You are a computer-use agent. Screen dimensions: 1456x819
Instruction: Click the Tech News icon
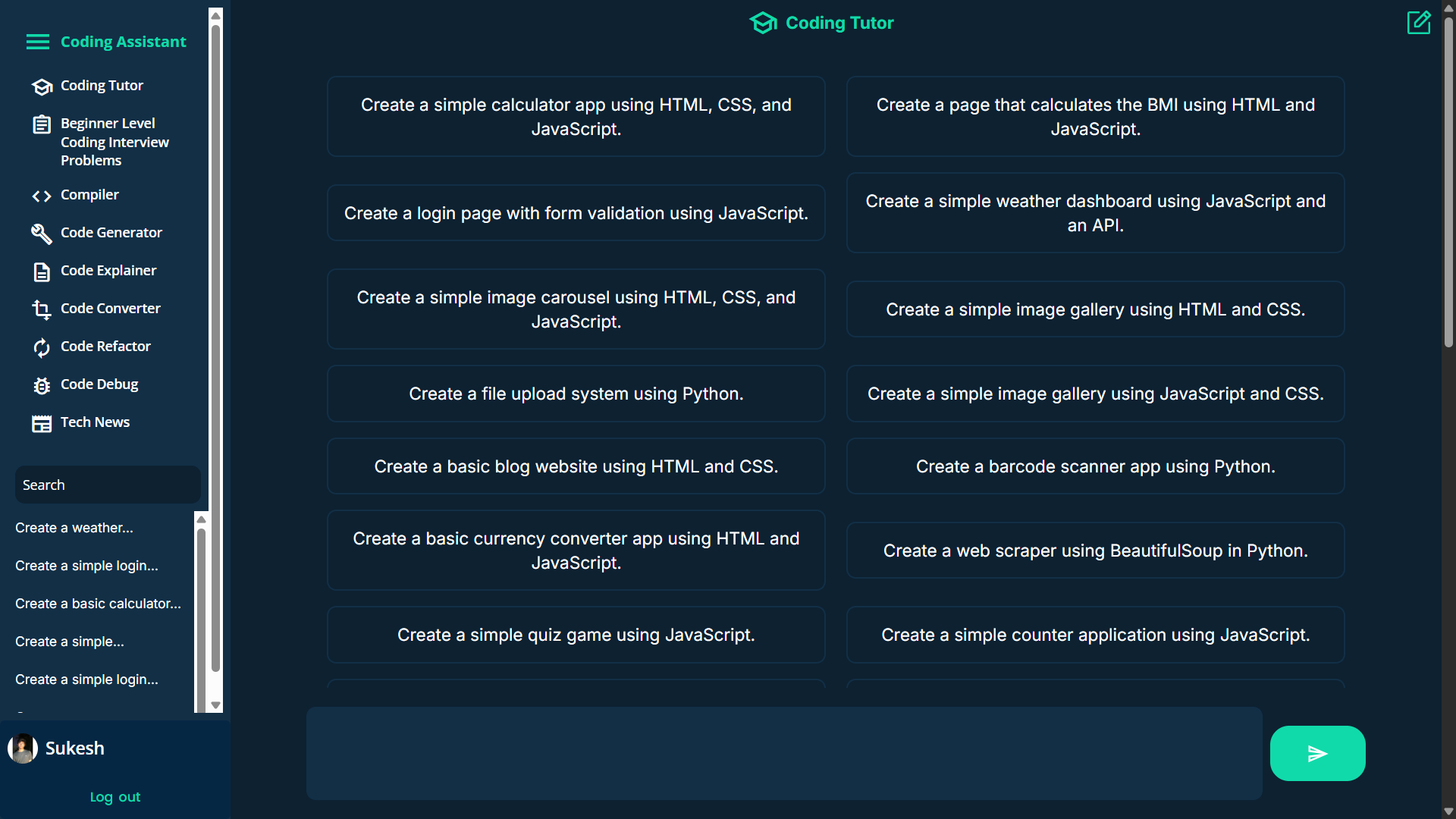(42, 423)
